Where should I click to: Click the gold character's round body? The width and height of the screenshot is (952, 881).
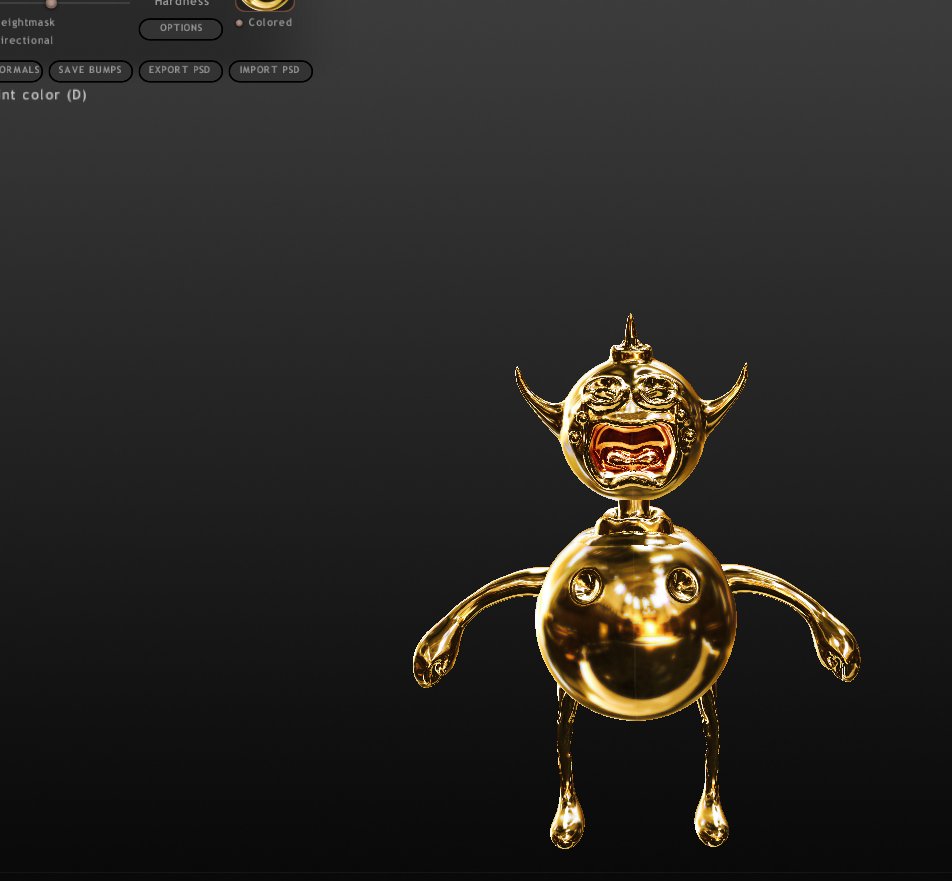pos(636,622)
